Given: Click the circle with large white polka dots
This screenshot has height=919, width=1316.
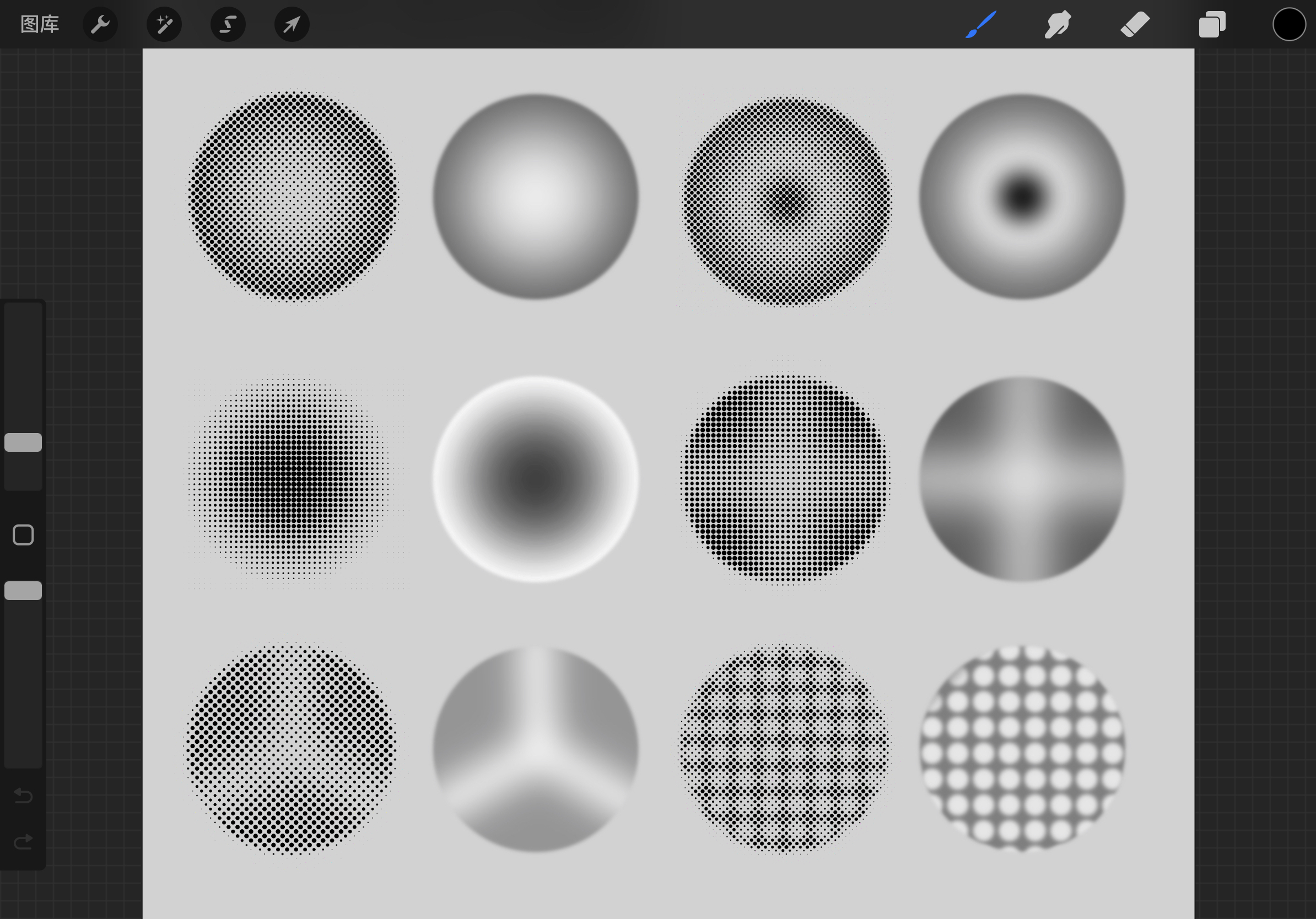Looking at the screenshot, I should (1021, 748).
